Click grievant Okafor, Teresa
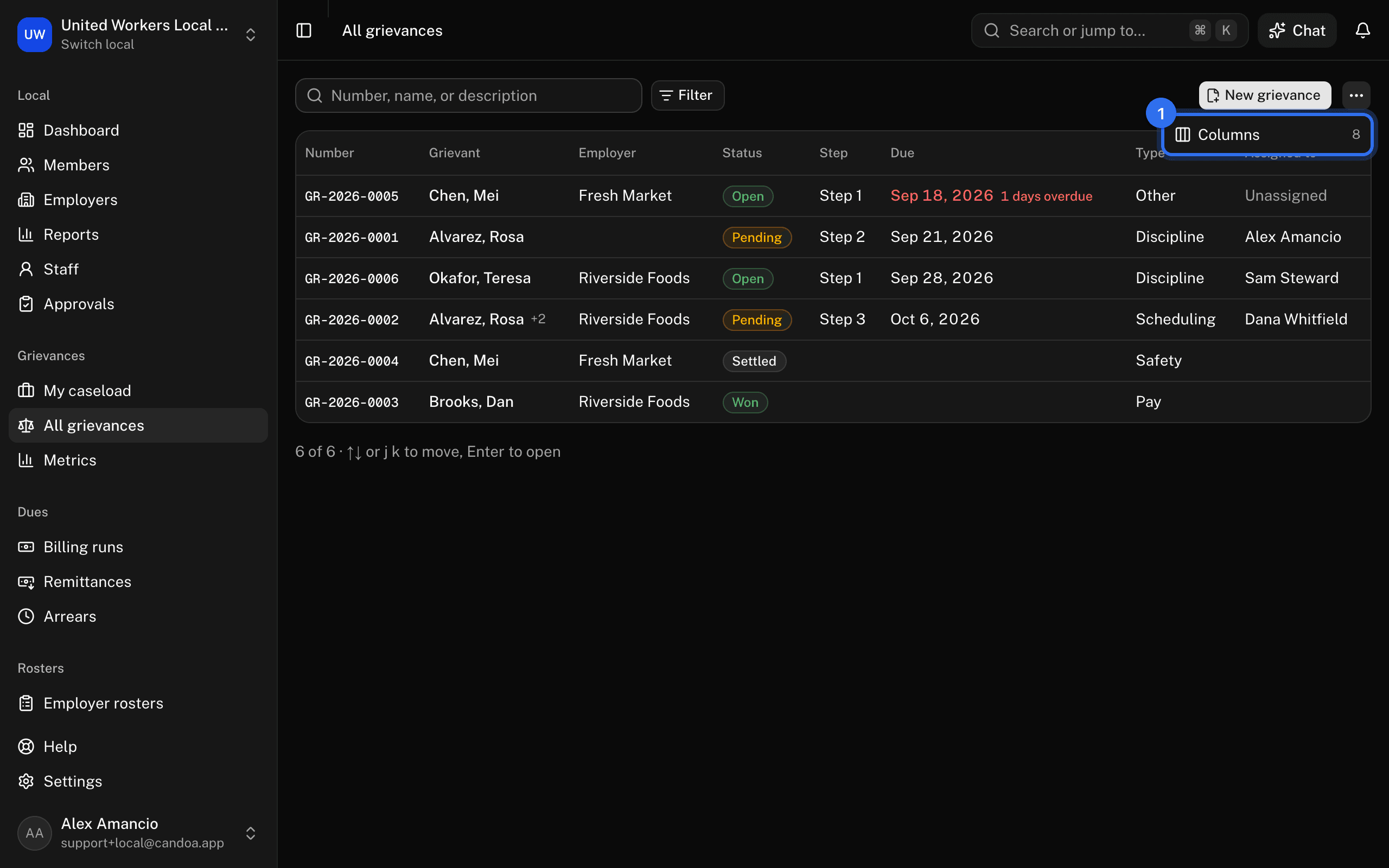1389x868 pixels. pyautogui.click(x=479, y=278)
